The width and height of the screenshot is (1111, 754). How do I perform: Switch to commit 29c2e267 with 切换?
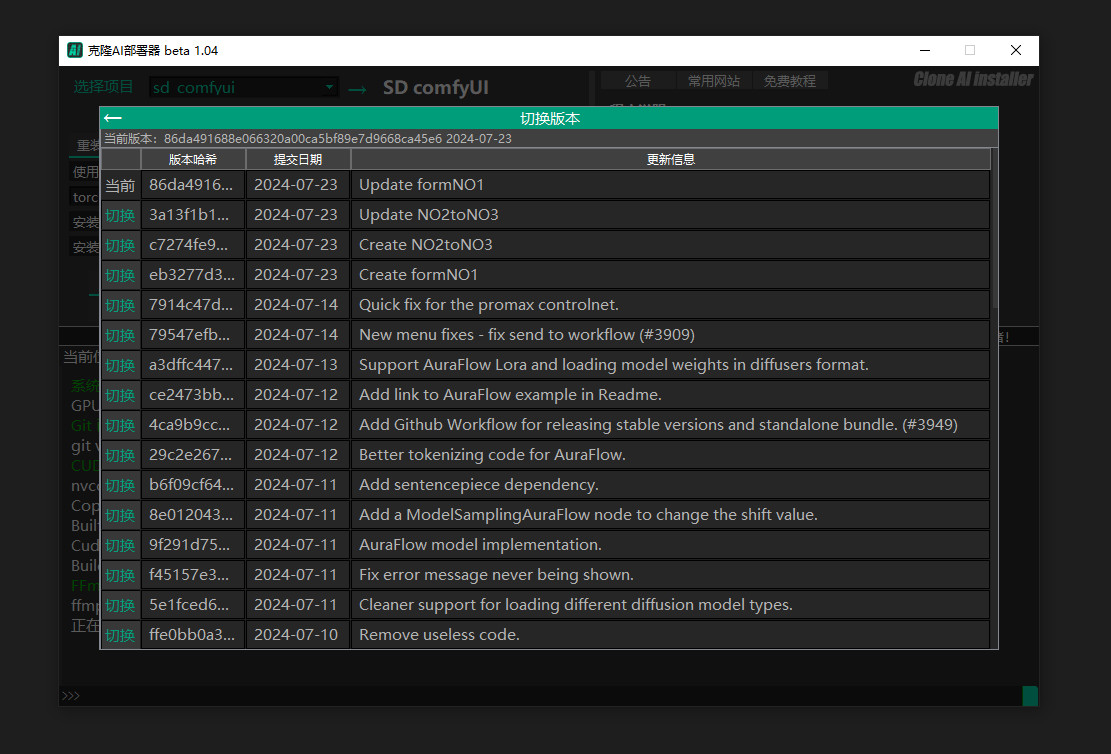tap(120, 455)
